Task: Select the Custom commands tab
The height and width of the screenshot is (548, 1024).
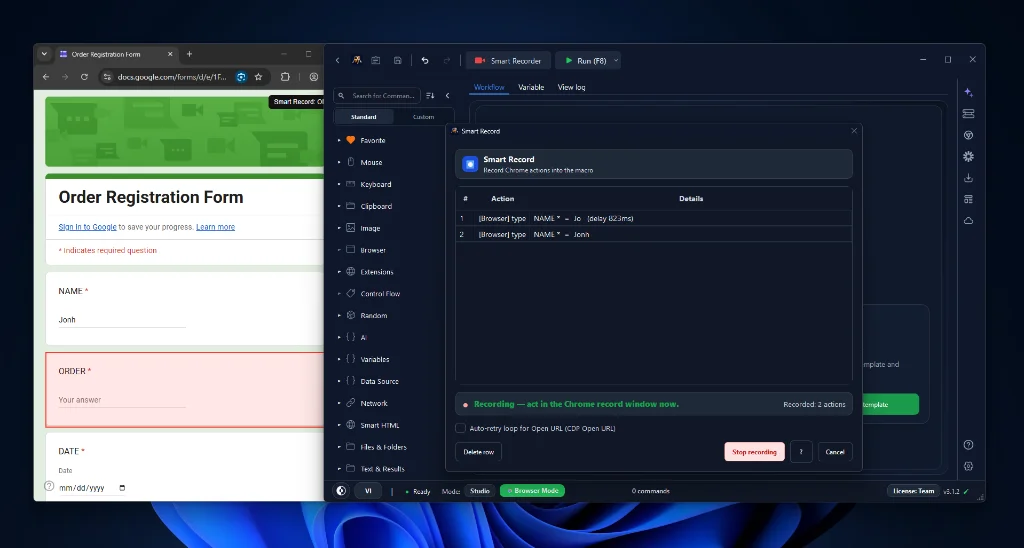Action: (x=423, y=117)
